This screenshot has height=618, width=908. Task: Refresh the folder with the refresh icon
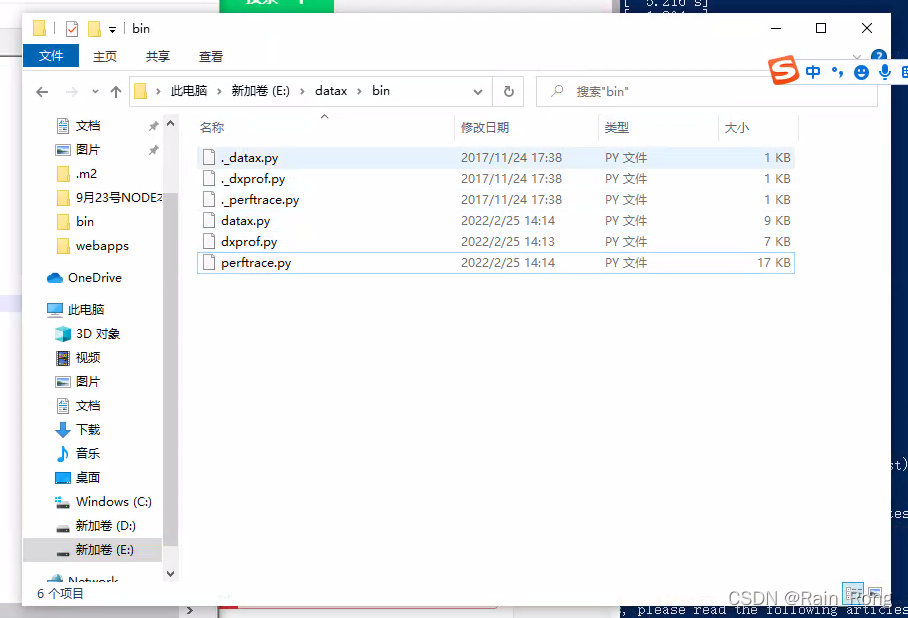point(508,91)
